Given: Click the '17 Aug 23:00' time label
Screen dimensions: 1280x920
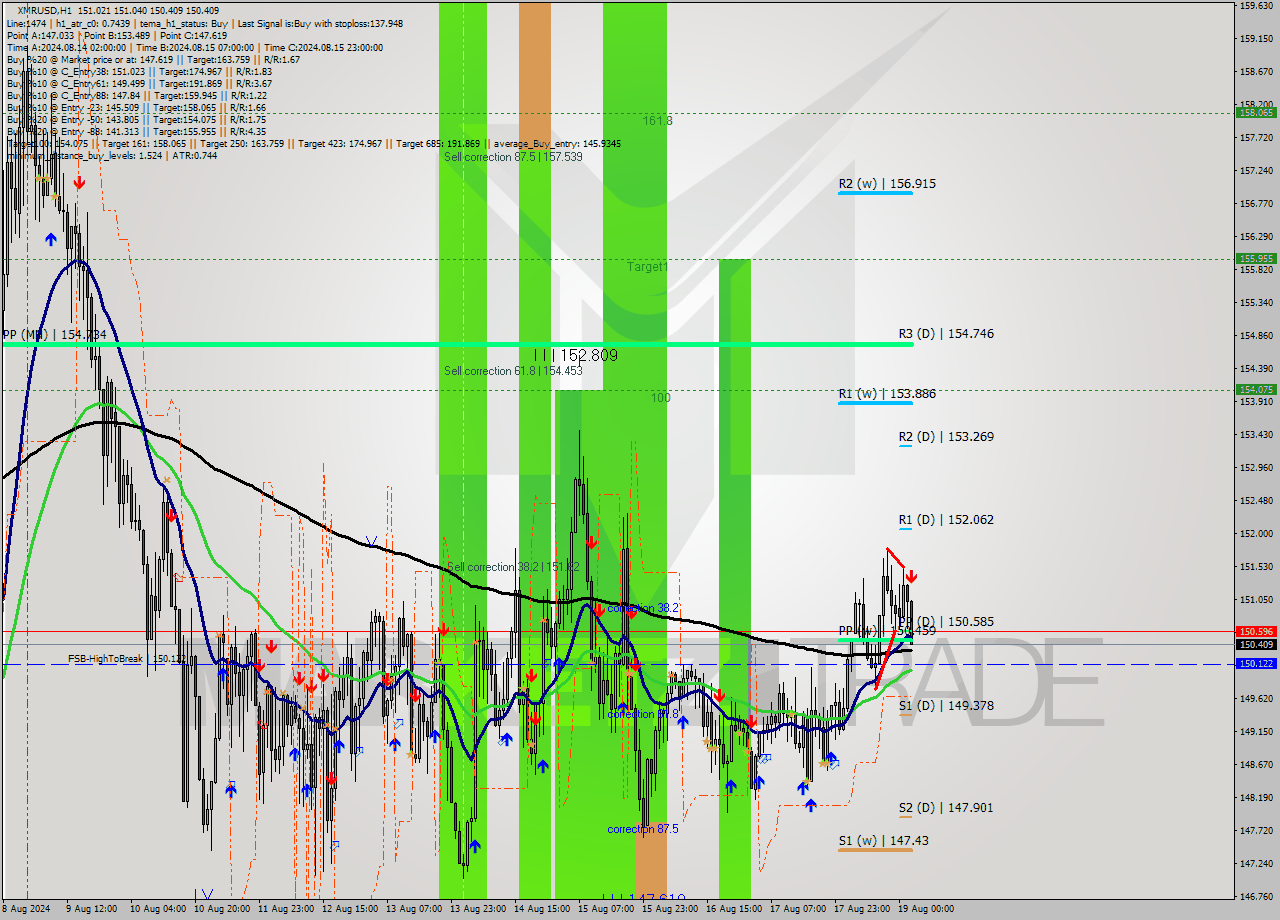Looking at the screenshot, I should click(861, 910).
